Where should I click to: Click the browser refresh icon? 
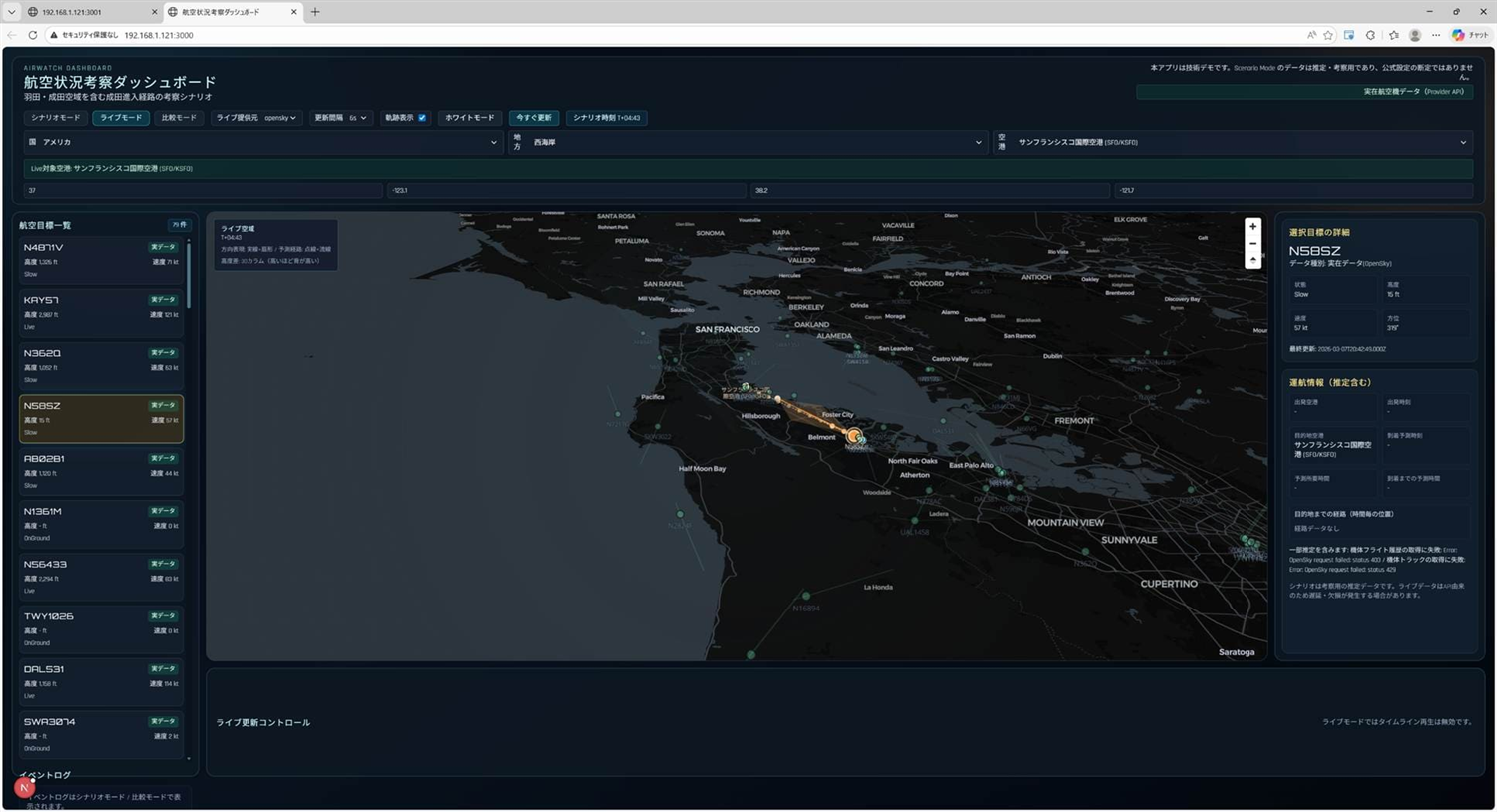coord(33,35)
